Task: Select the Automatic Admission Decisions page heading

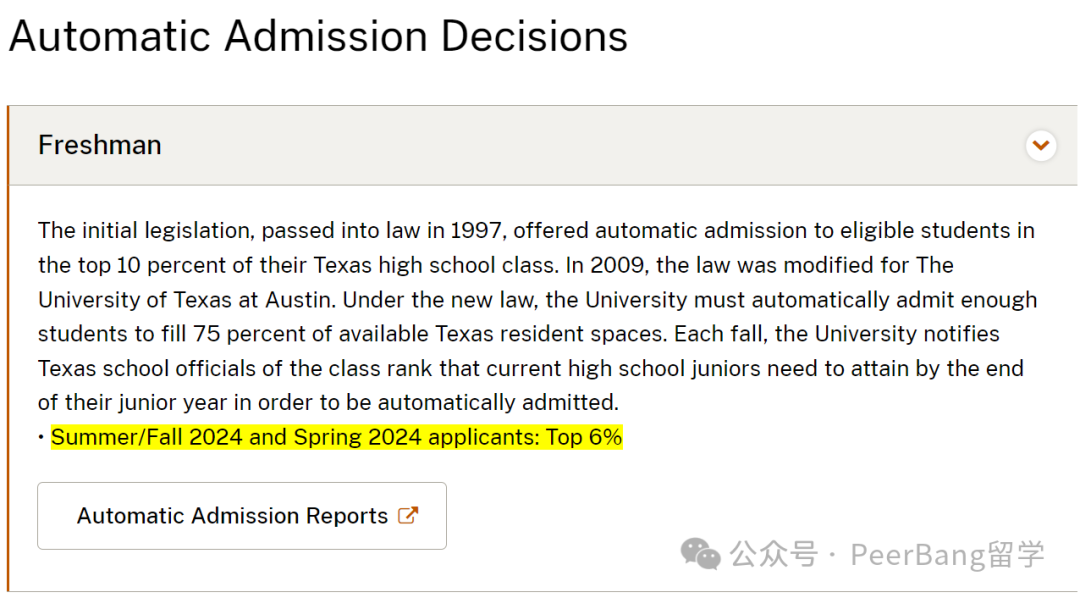Action: point(318,36)
